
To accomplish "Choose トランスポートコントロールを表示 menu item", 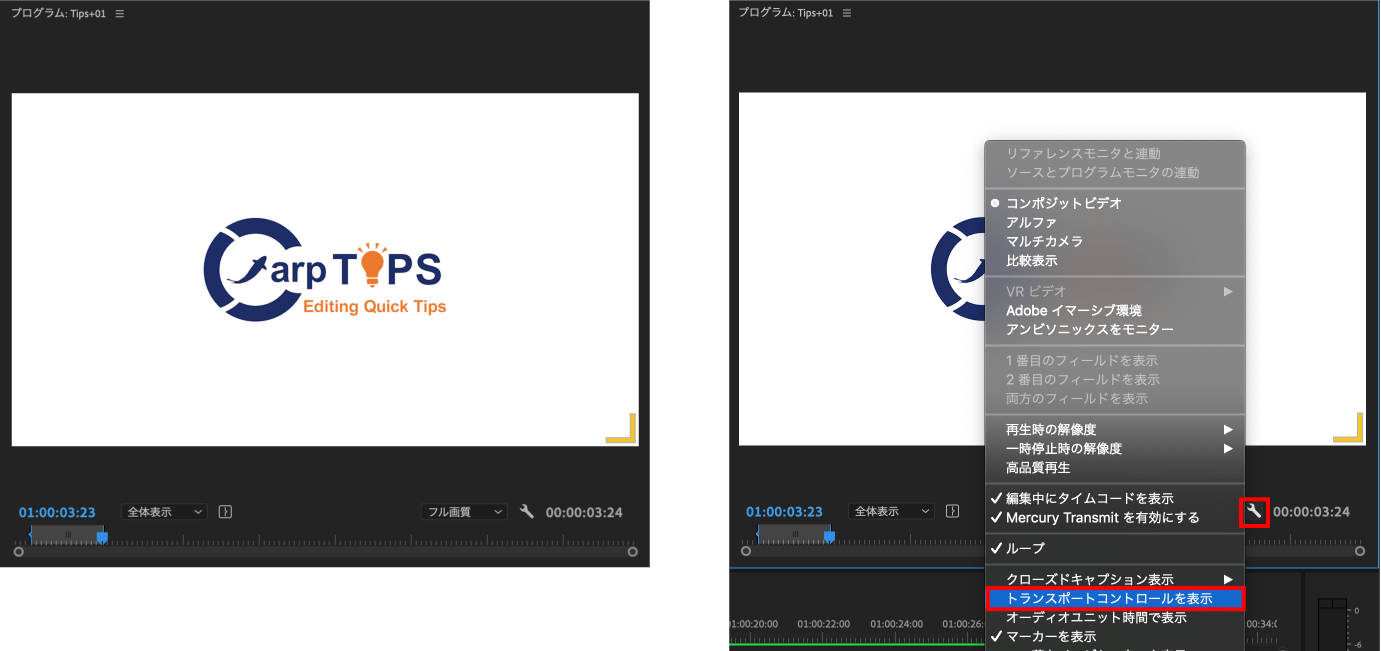I will (x=1115, y=599).
